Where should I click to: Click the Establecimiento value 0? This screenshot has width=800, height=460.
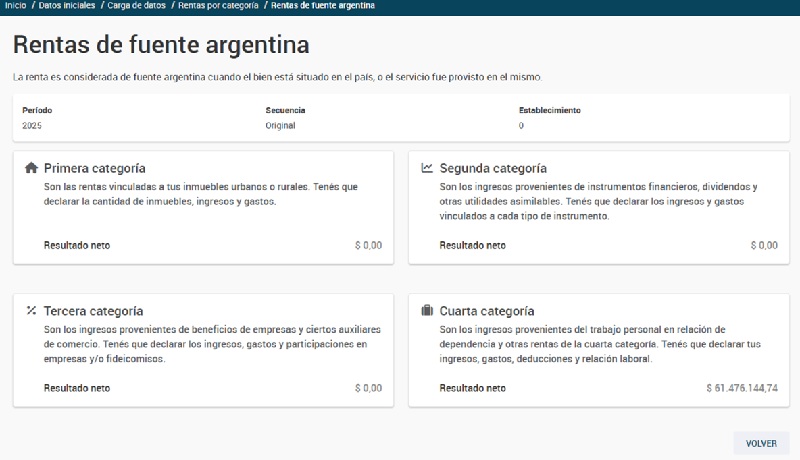tap(521, 126)
